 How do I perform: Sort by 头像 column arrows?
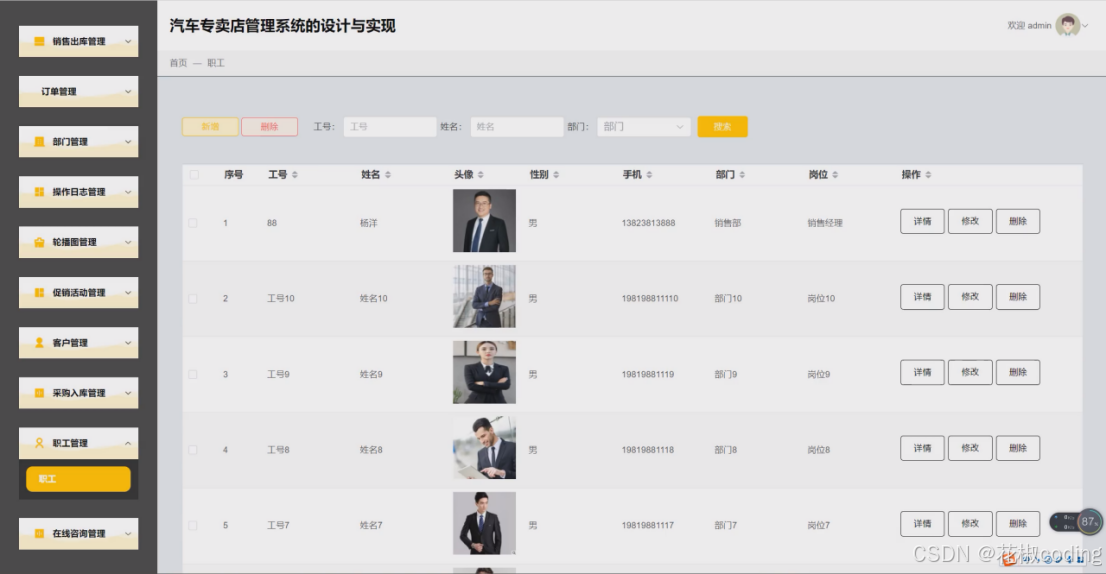click(x=480, y=175)
